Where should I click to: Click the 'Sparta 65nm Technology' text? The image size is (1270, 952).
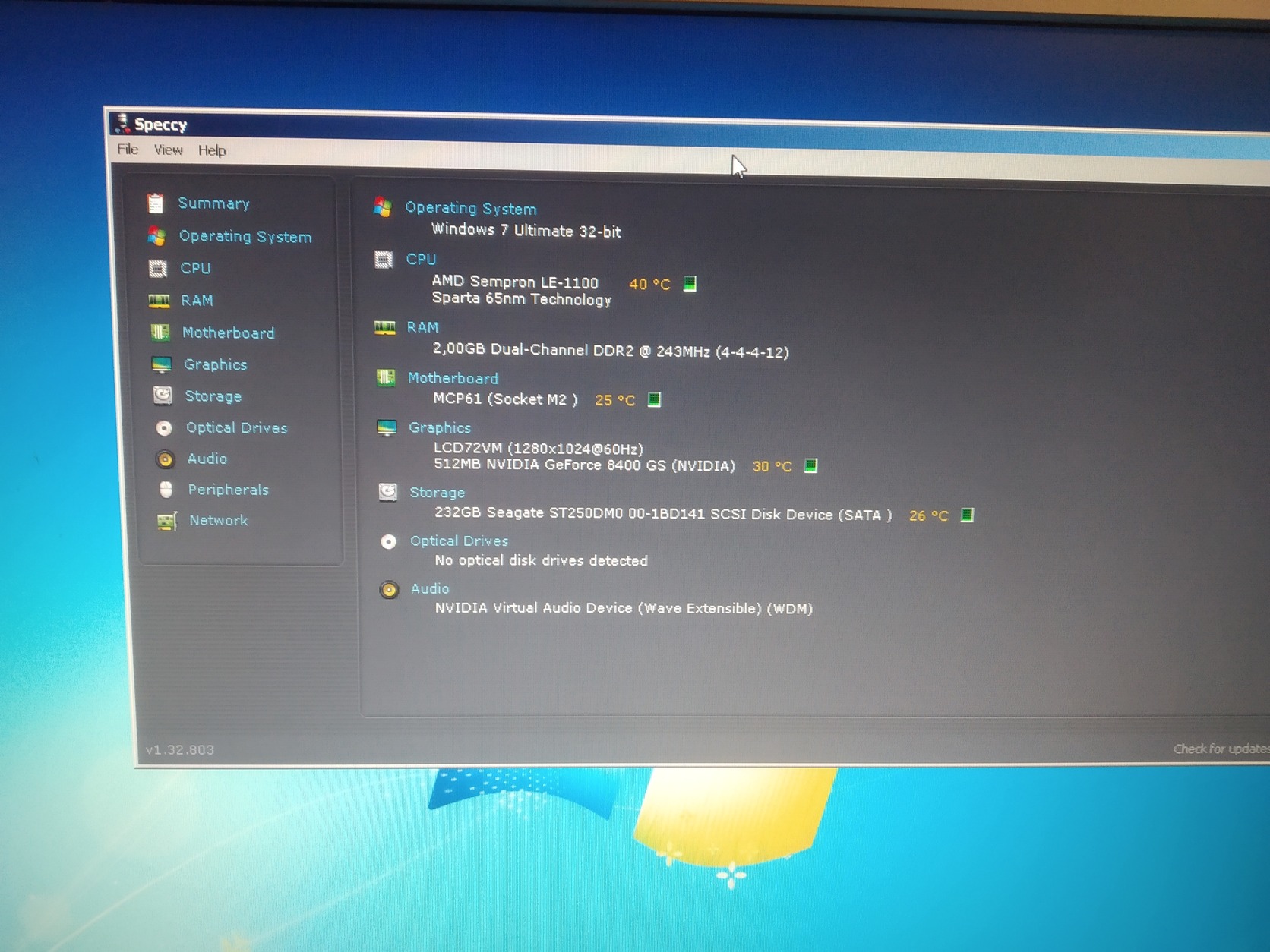pyautogui.click(x=522, y=299)
